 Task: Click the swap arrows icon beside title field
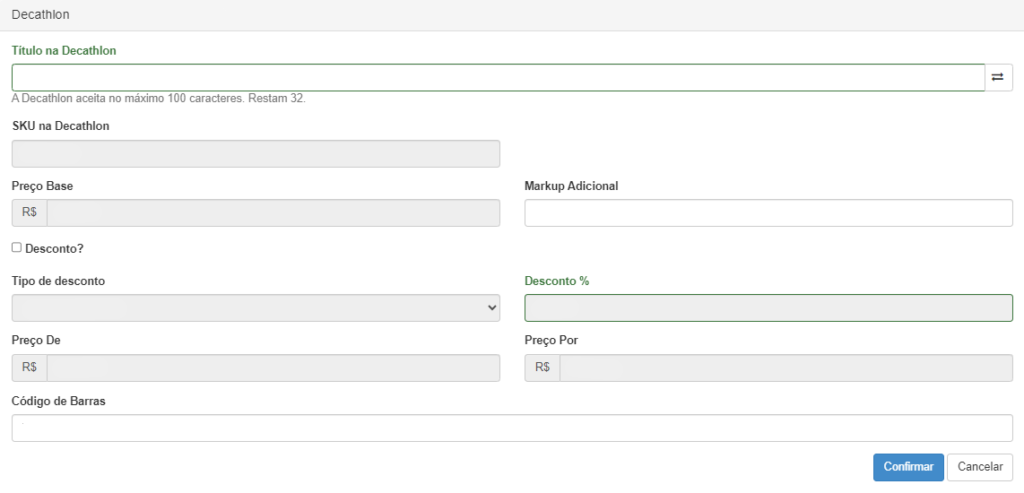pos(998,77)
